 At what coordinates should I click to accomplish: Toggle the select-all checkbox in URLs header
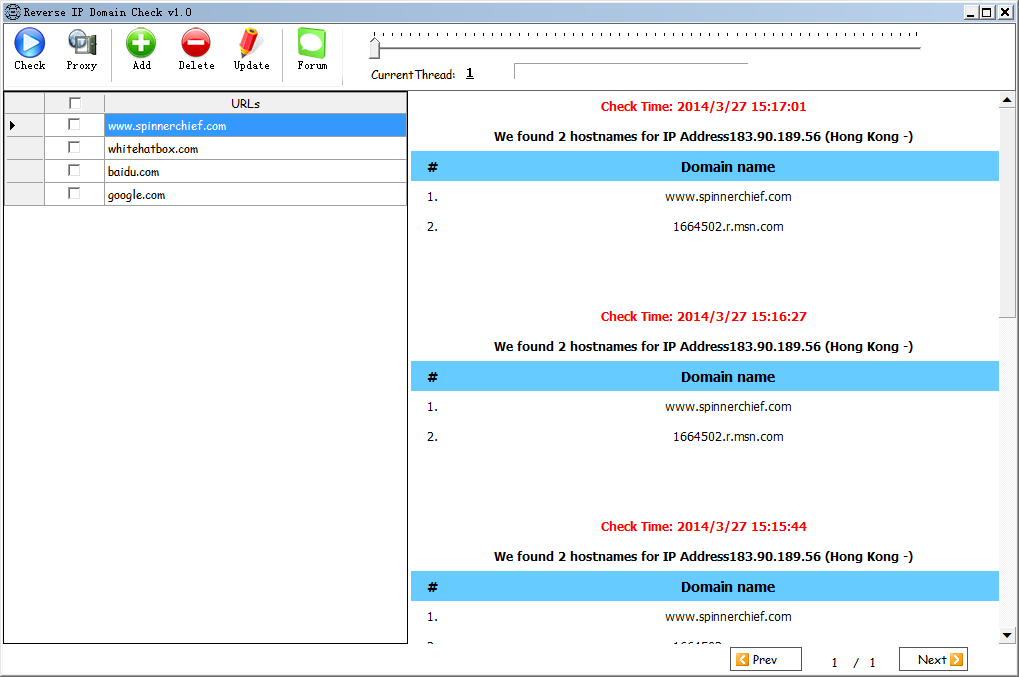point(74,103)
